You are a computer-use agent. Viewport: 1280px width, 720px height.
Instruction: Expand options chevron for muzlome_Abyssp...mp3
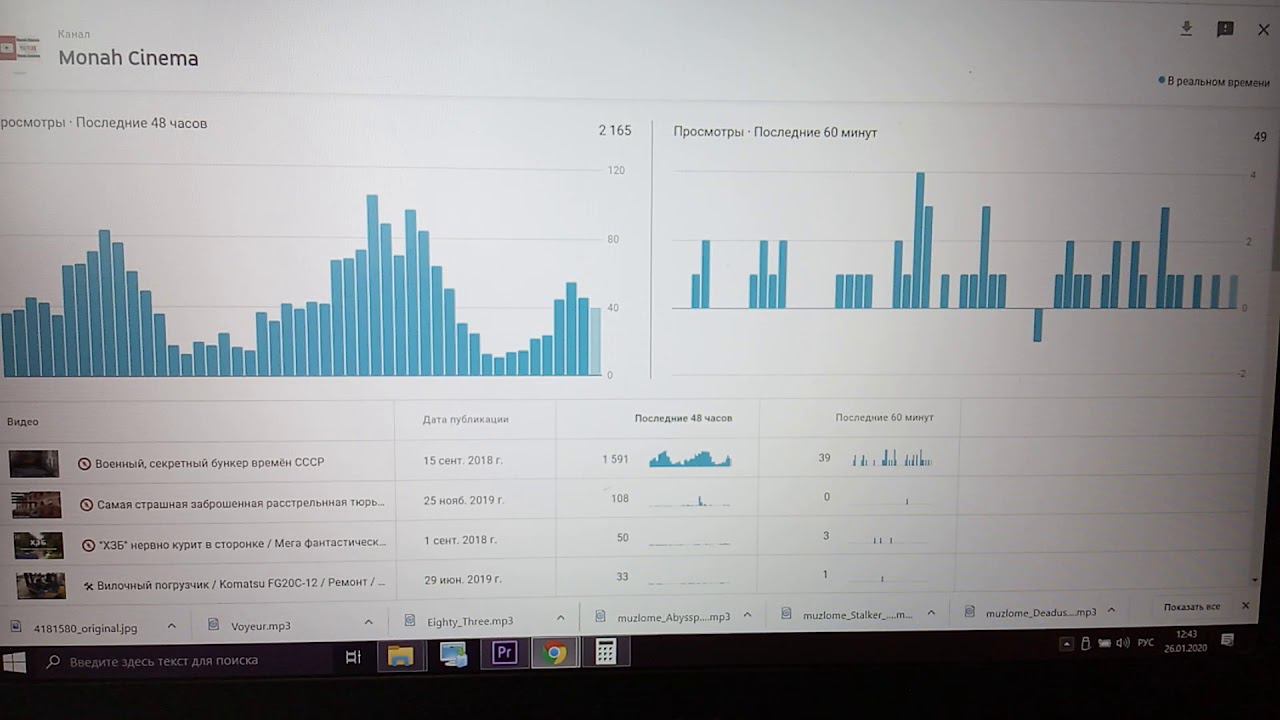[x=746, y=615]
